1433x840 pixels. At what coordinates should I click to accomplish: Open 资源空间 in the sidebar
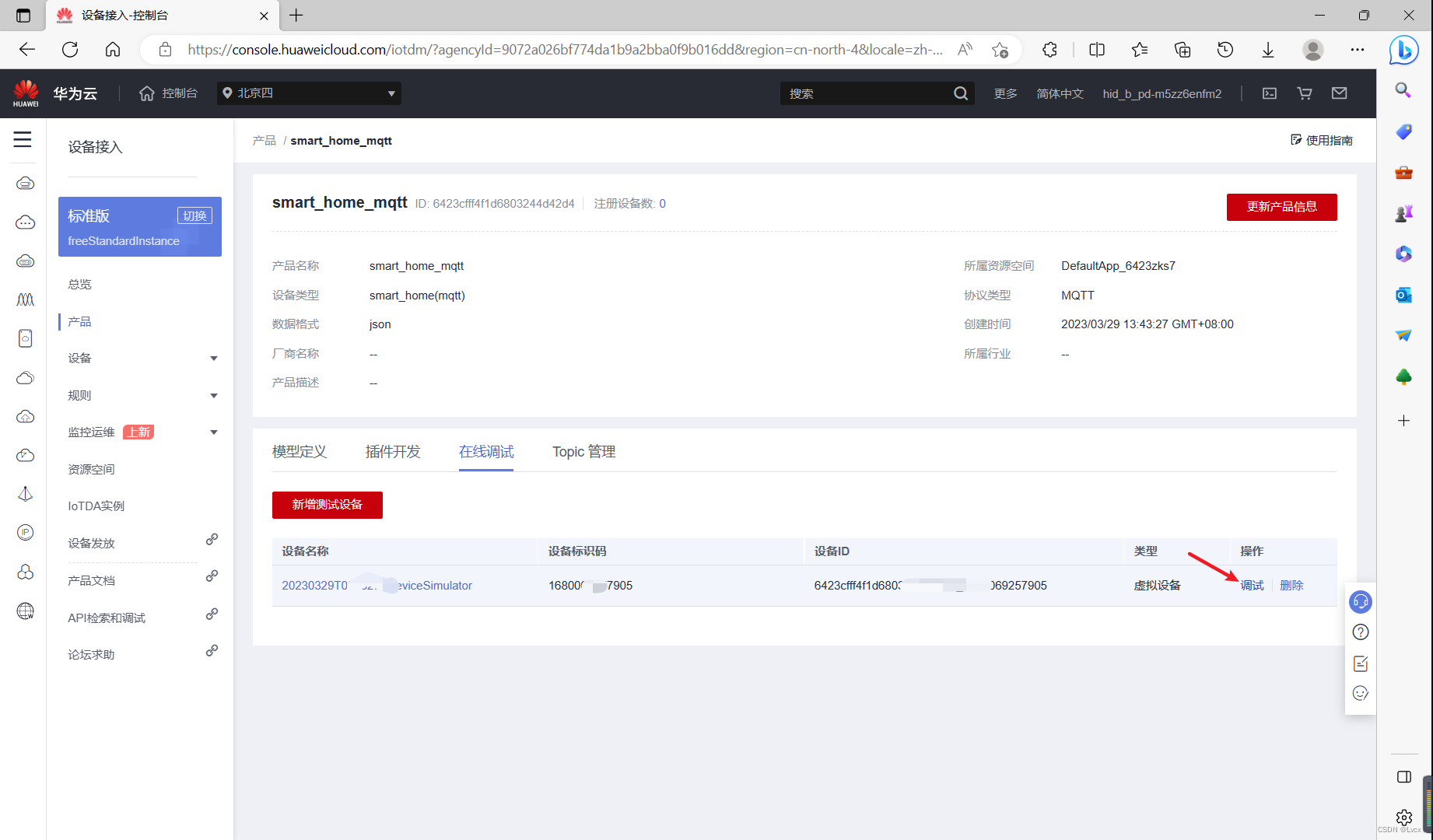click(x=91, y=469)
